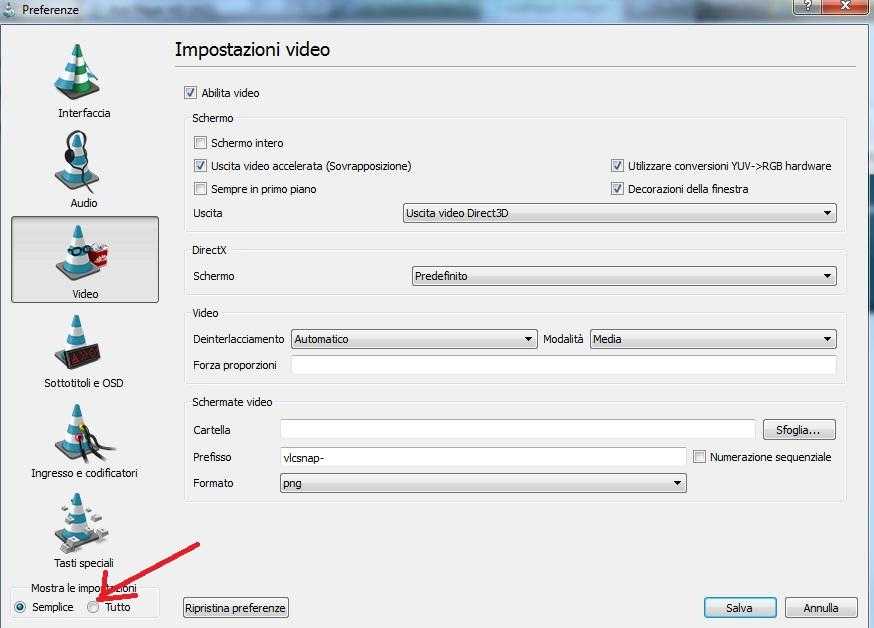Open the Formato png dropdown

483,483
